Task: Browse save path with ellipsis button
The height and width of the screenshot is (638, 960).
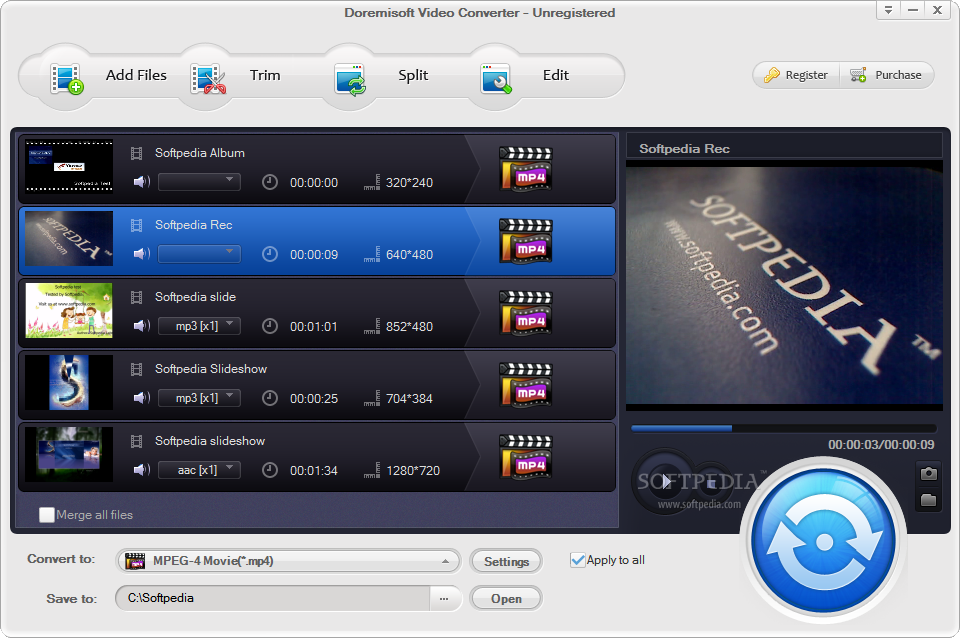Action: tap(444, 599)
